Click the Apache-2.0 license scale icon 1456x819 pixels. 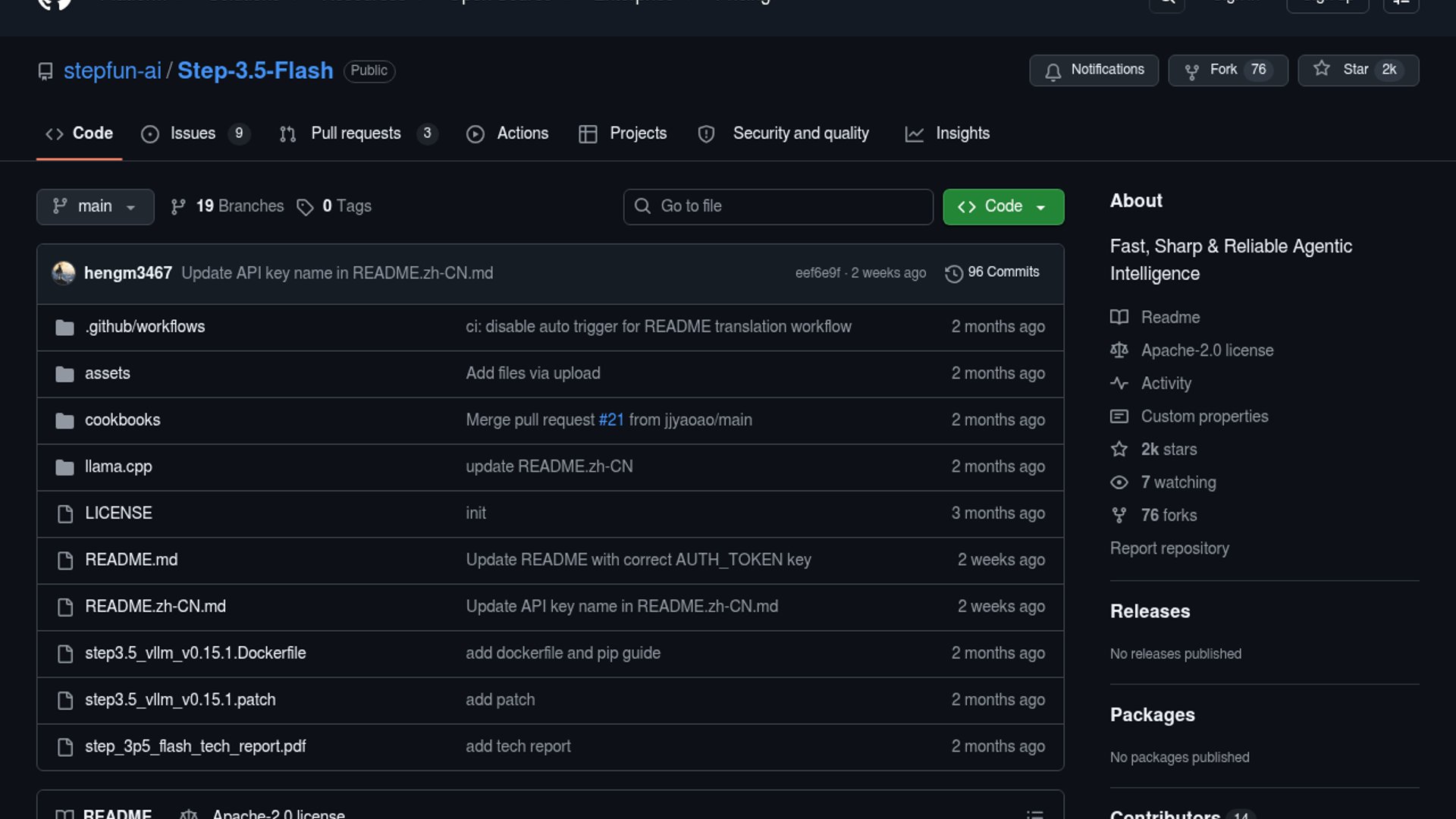tap(1119, 350)
